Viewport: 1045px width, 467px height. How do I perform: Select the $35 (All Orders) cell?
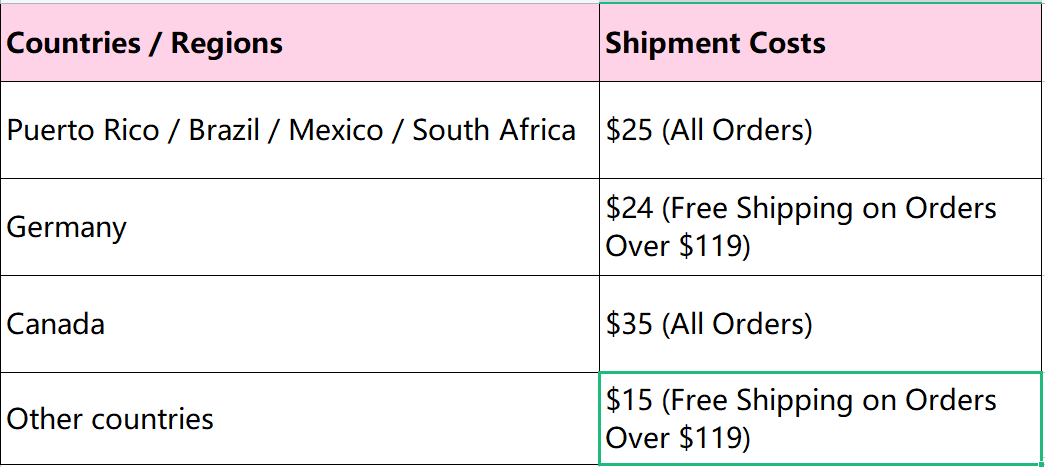pos(822,324)
